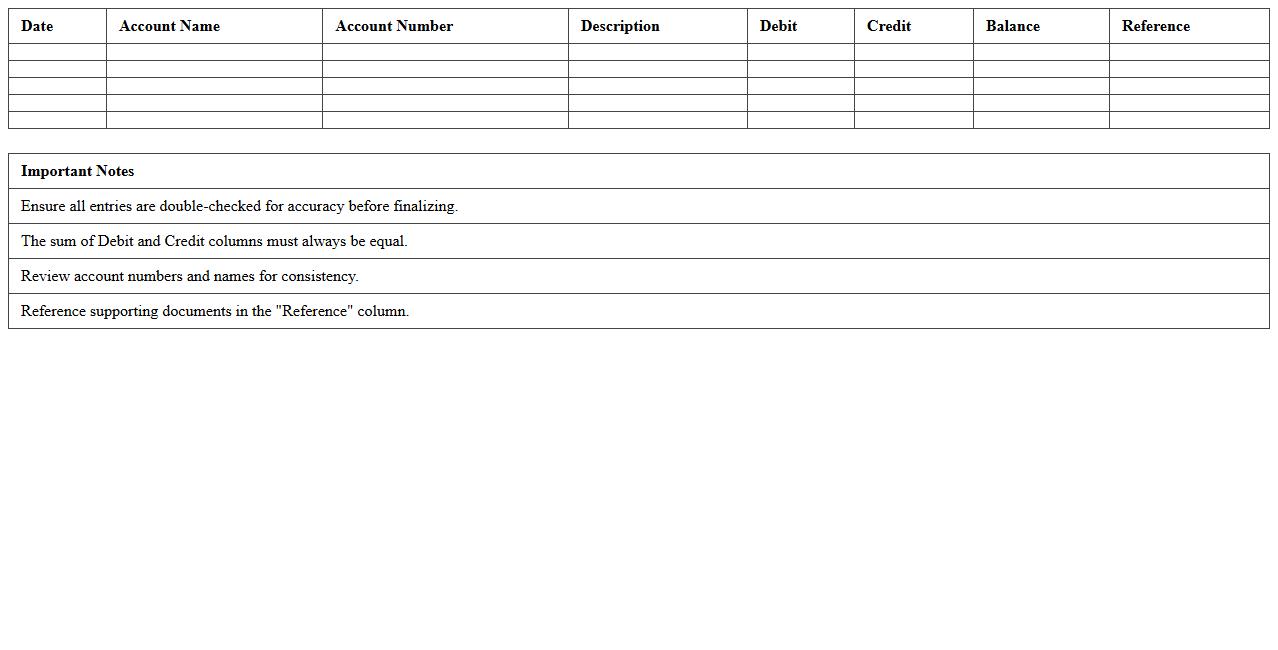The height and width of the screenshot is (650, 1278).
Task: Click the Date column header
Action: (x=37, y=26)
